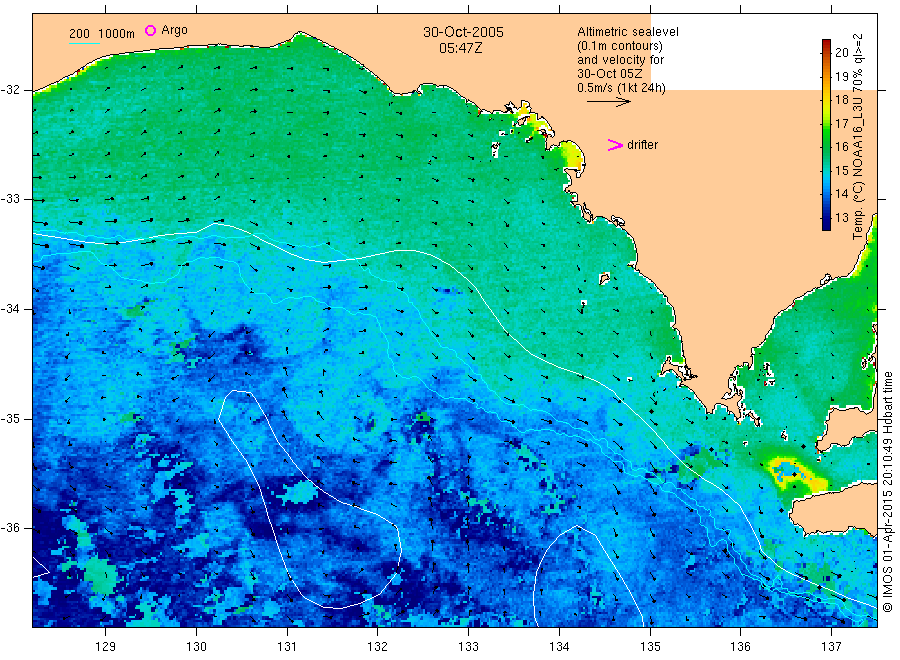
Task: Click the longitude label 133
Action: coord(468,646)
